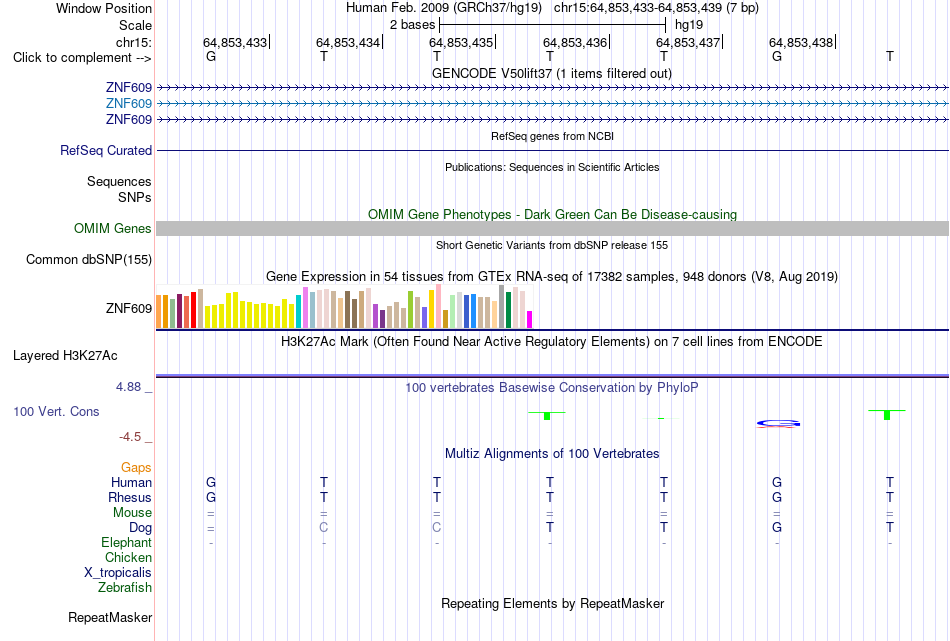Click the Sequences track label
This screenshot has height=641, width=950.
point(119,181)
